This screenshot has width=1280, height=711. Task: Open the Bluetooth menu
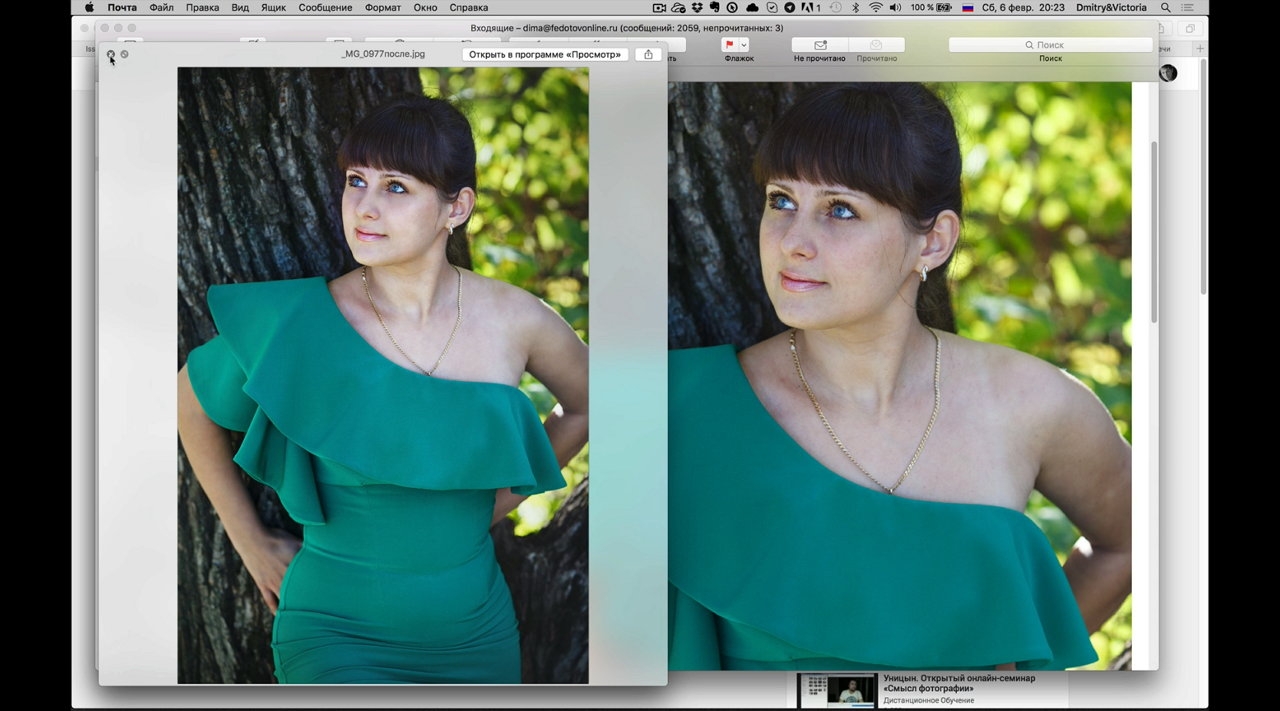point(855,7)
